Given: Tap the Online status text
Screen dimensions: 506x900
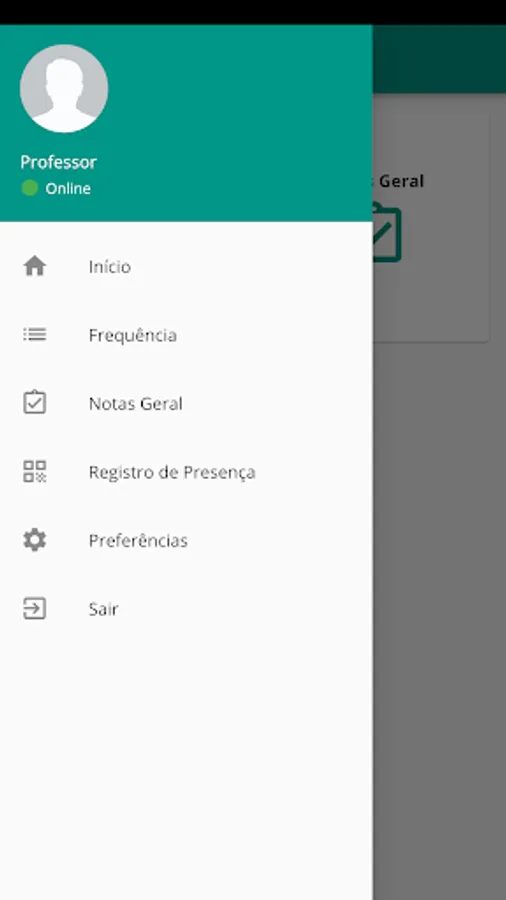Looking at the screenshot, I should tap(68, 188).
